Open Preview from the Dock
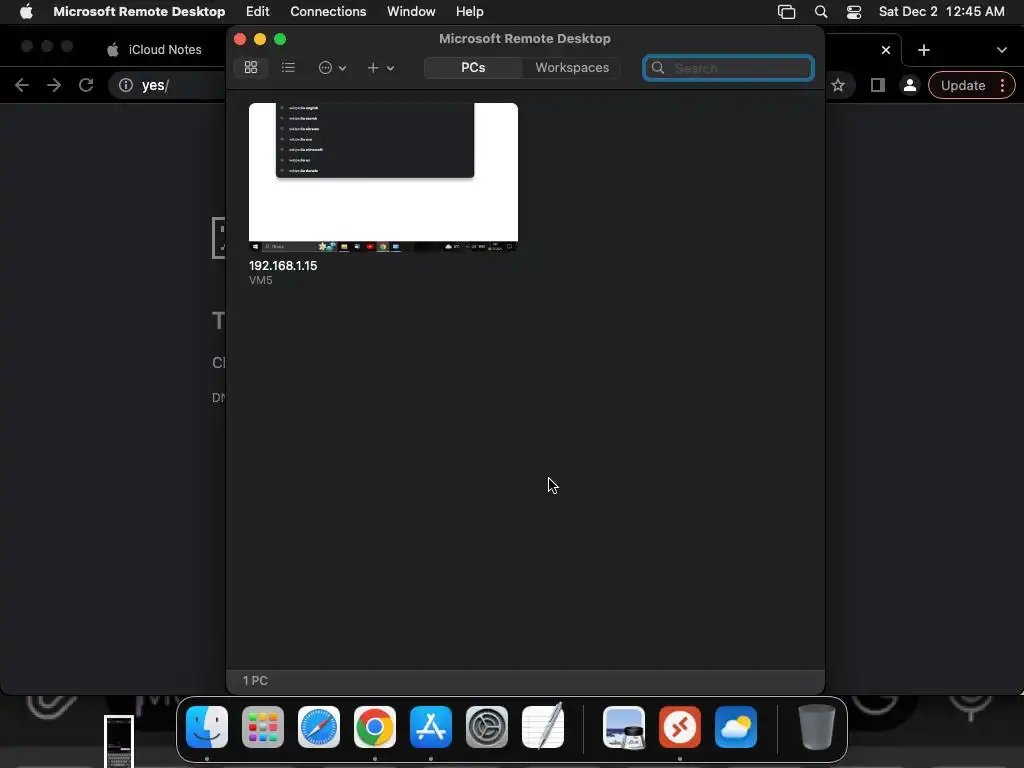The width and height of the screenshot is (1024, 768). coord(624,727)
